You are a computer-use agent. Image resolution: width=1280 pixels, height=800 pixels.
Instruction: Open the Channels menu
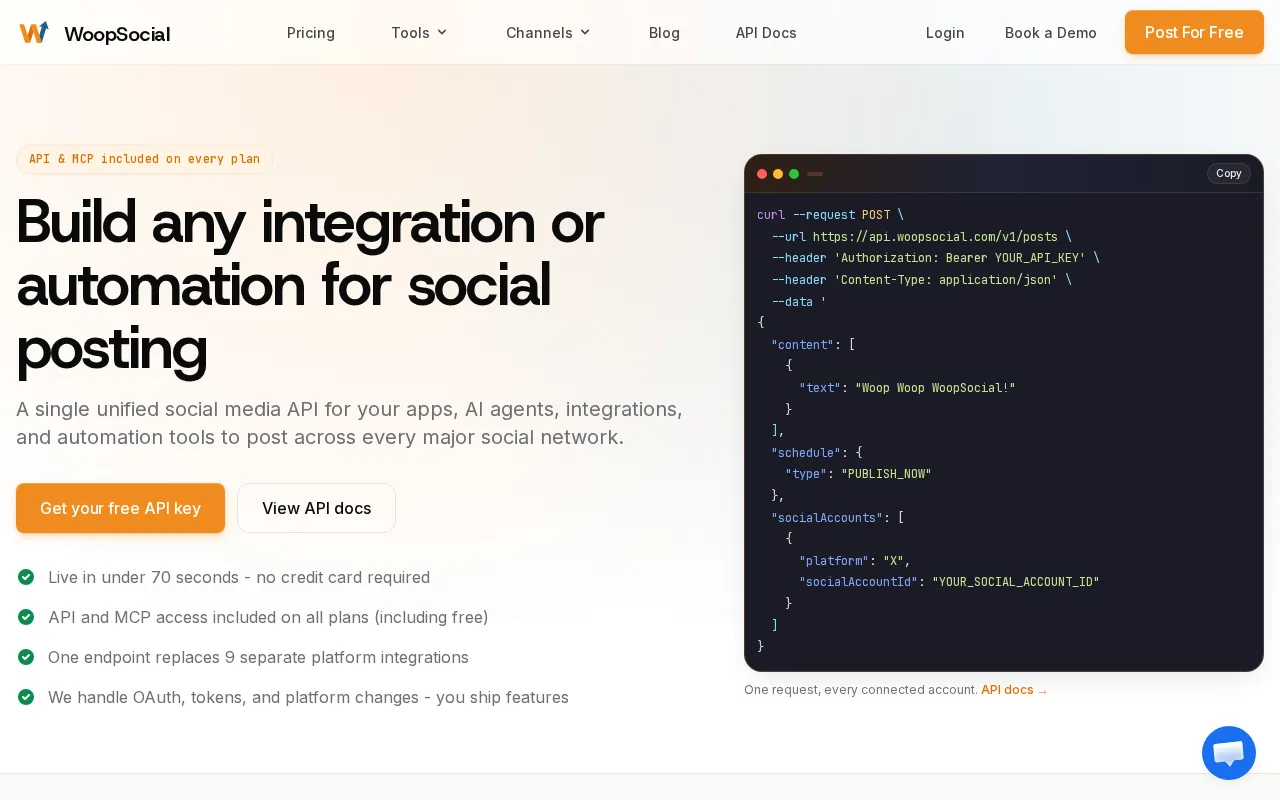[548, 33]
